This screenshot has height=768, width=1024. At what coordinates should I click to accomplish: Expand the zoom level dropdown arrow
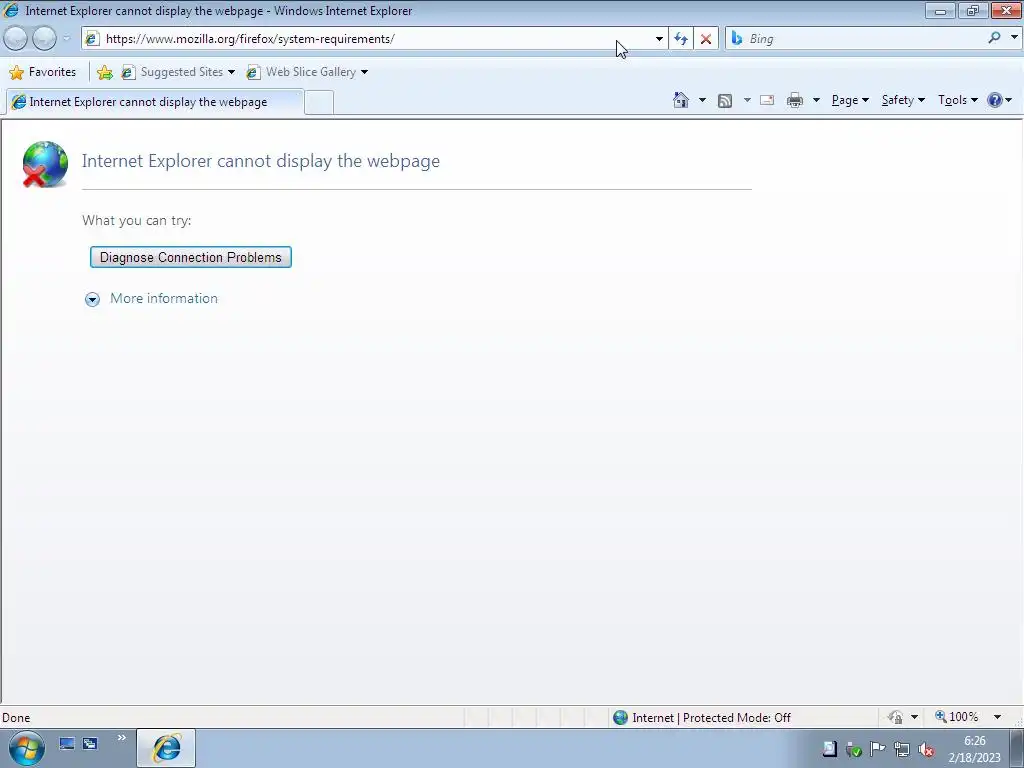pyautogui.click(x=997, y=717)
